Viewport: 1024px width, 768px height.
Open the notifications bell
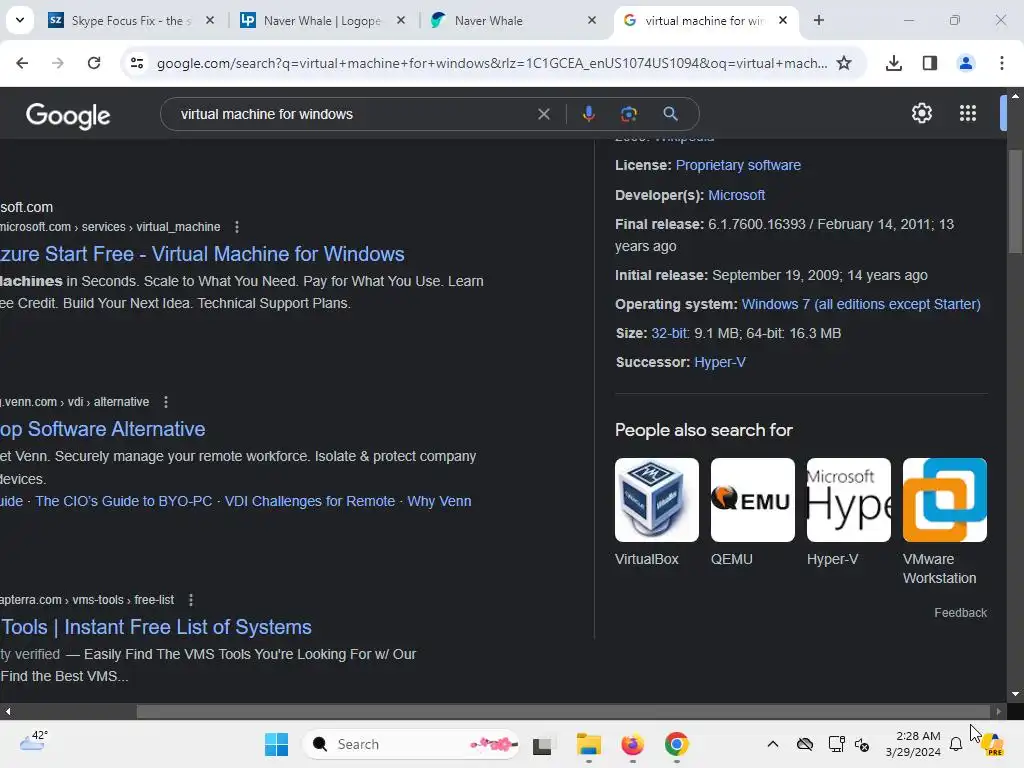(x=955, y=744)
